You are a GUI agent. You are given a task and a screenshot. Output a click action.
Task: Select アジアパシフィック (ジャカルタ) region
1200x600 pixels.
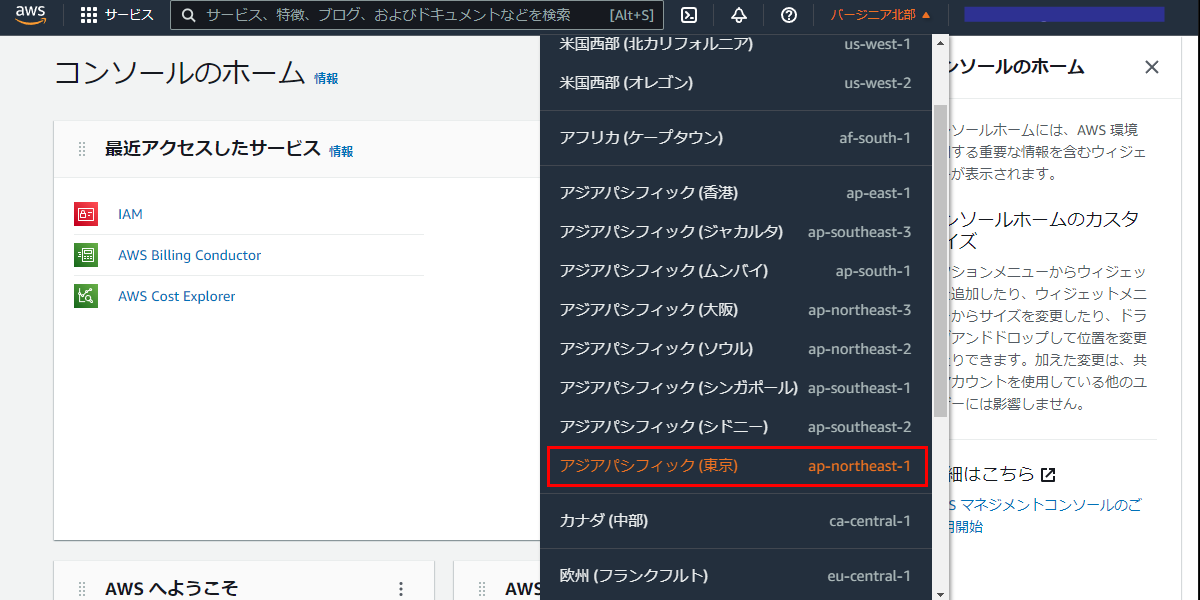735,231
